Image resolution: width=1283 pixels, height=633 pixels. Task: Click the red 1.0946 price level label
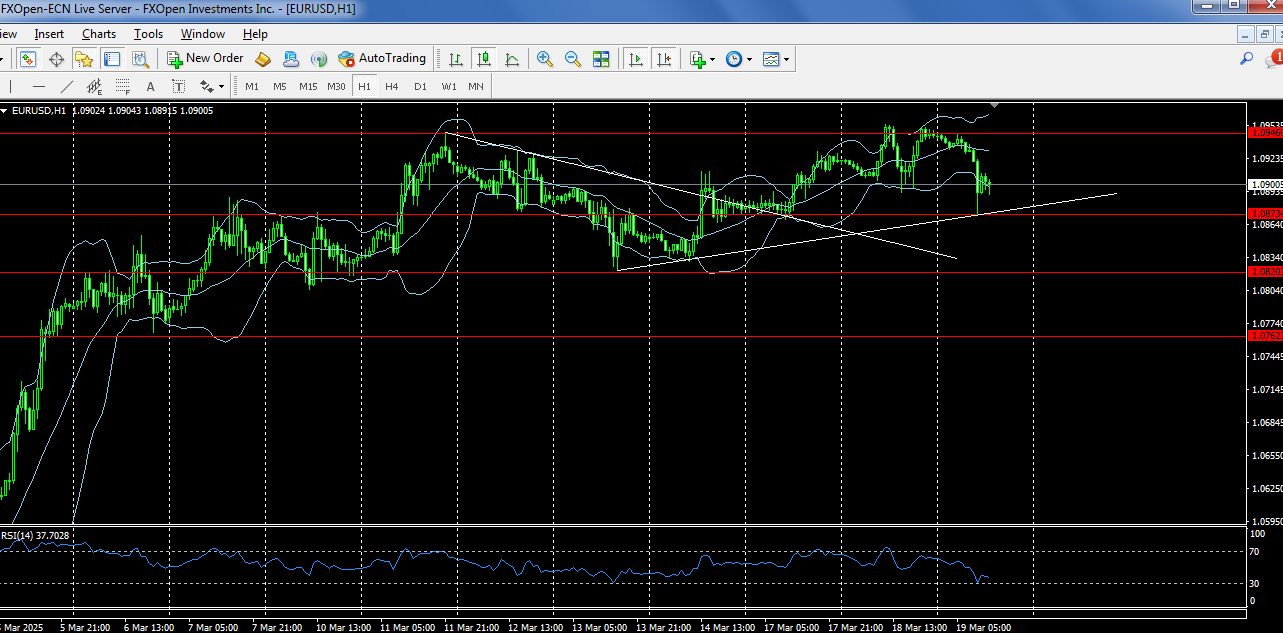pos(1266,132)
